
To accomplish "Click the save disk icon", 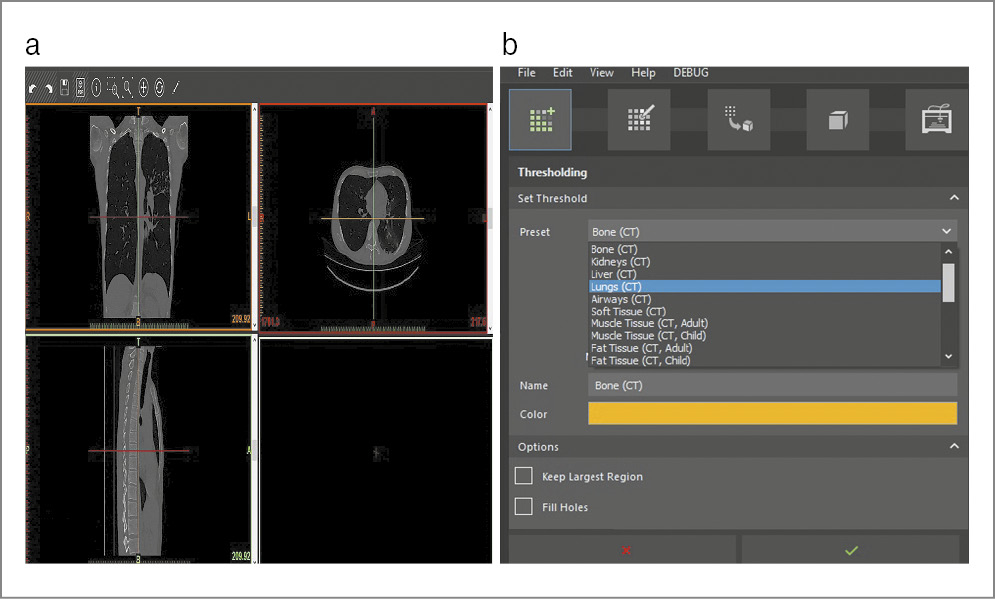I will [x=64, y=87].
